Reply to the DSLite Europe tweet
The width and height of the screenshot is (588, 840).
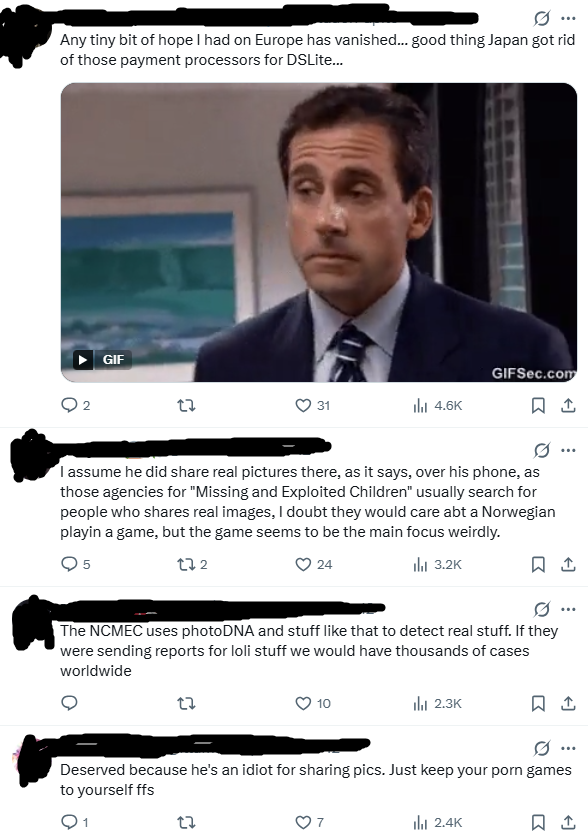pyautogui.click(x=76, y=405)
